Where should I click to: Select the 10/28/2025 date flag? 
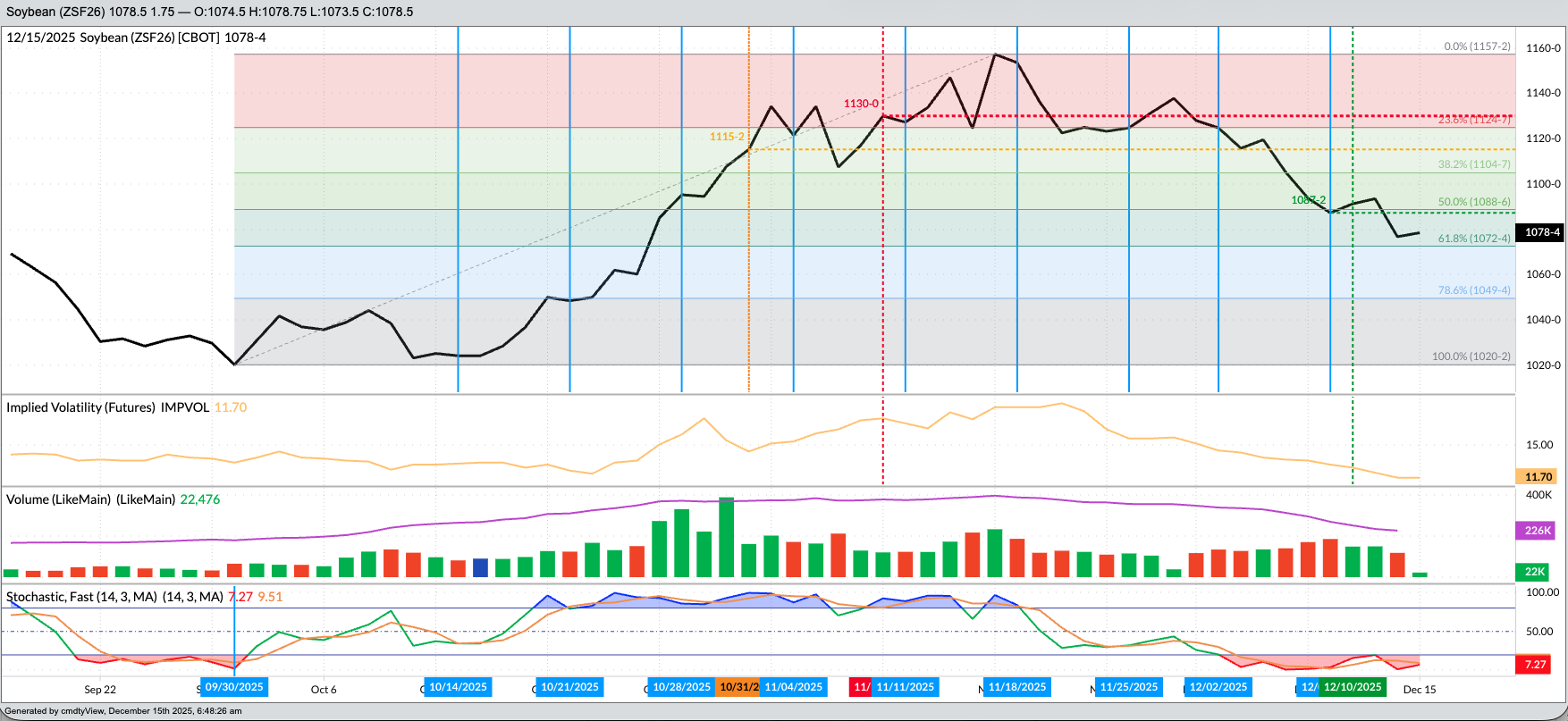(681, 687)
